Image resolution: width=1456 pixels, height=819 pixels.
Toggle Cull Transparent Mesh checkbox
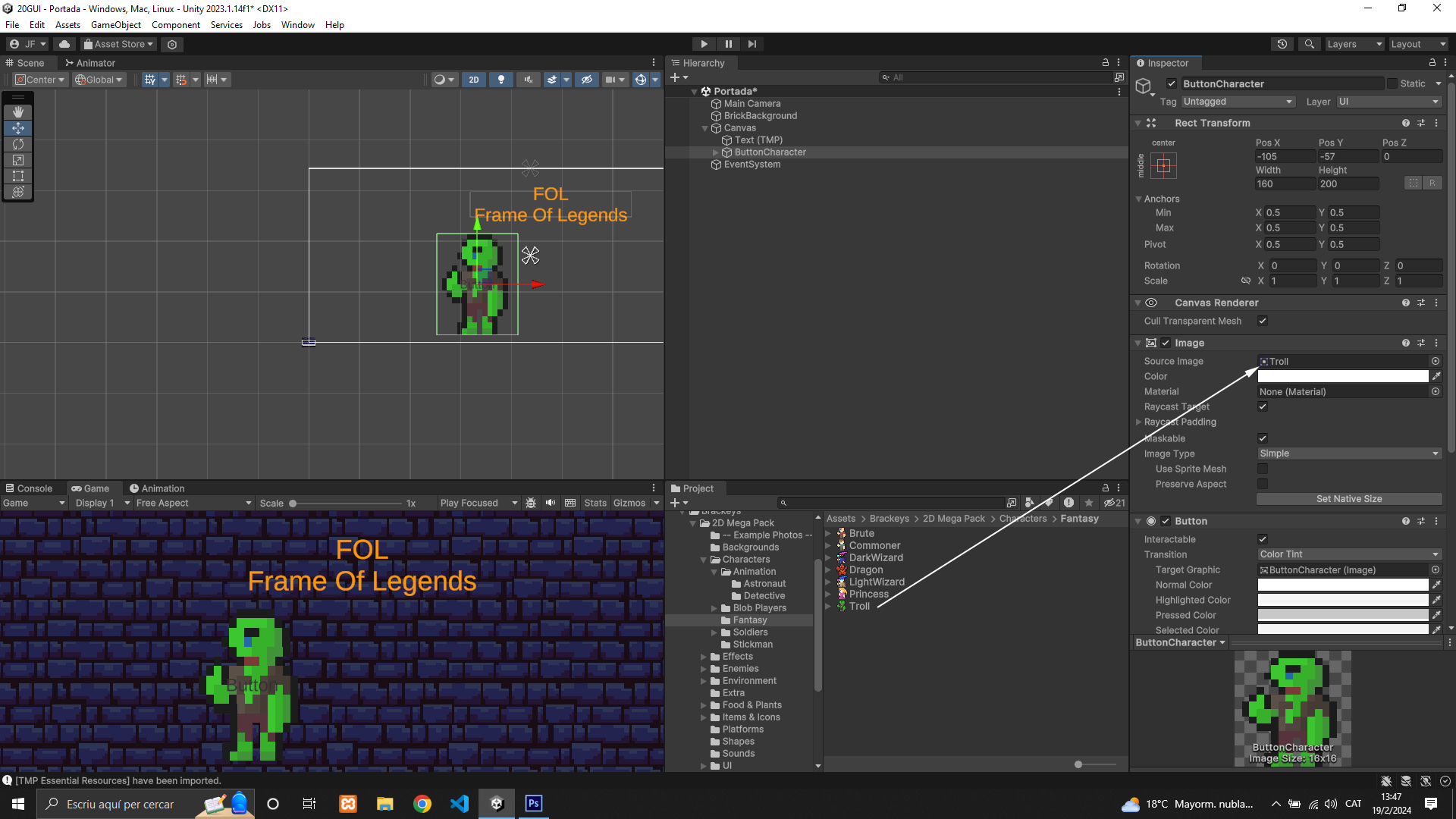point(1263,321)
